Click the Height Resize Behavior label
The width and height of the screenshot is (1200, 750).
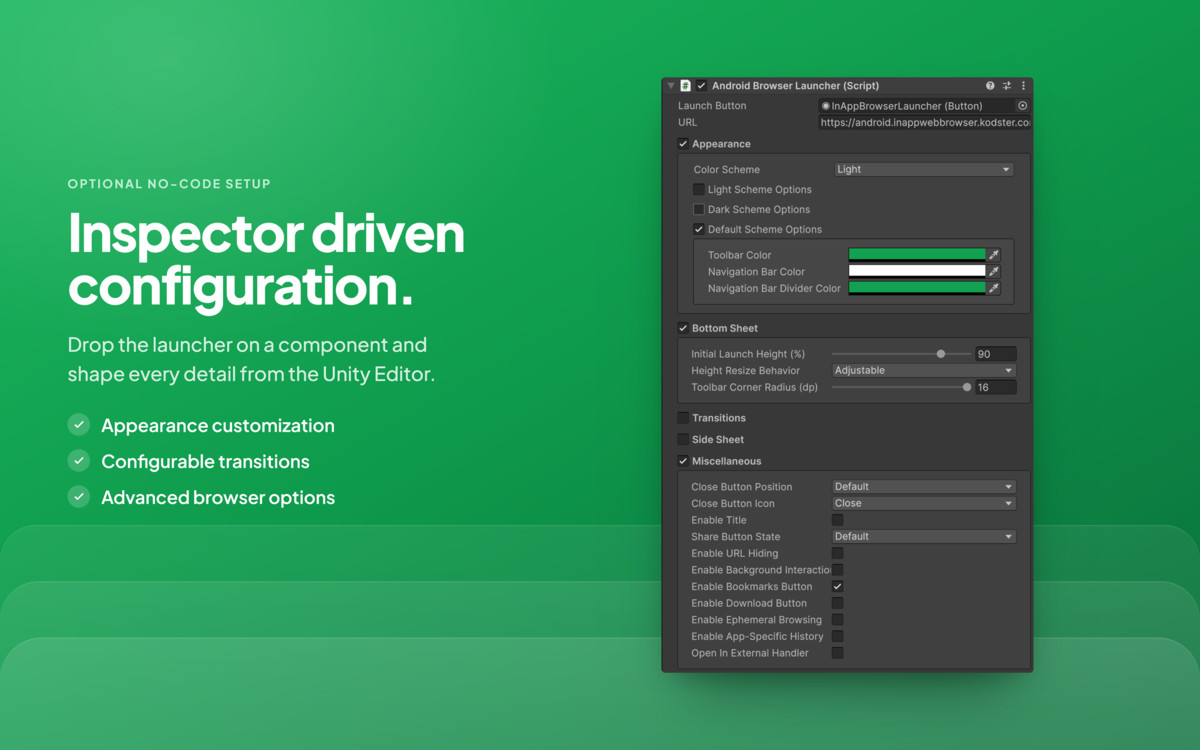pos(746,371)
